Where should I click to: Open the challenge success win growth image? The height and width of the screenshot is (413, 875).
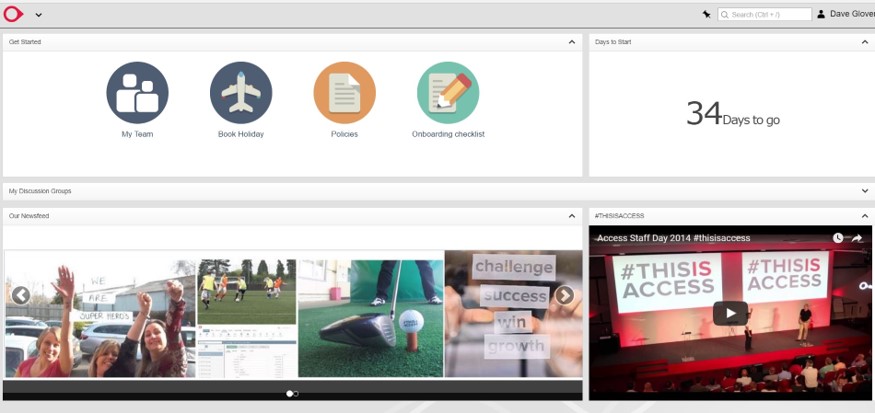click(x=513, y=314)
